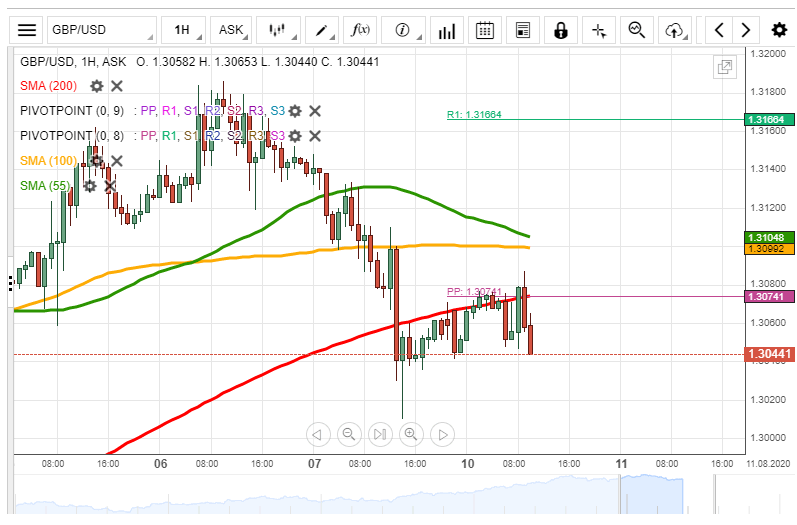This screenshot has width=797, height=525.
Task: Zoom out the chart with minus magnifier
Action: pyautogui.click(x=349, y=435)
